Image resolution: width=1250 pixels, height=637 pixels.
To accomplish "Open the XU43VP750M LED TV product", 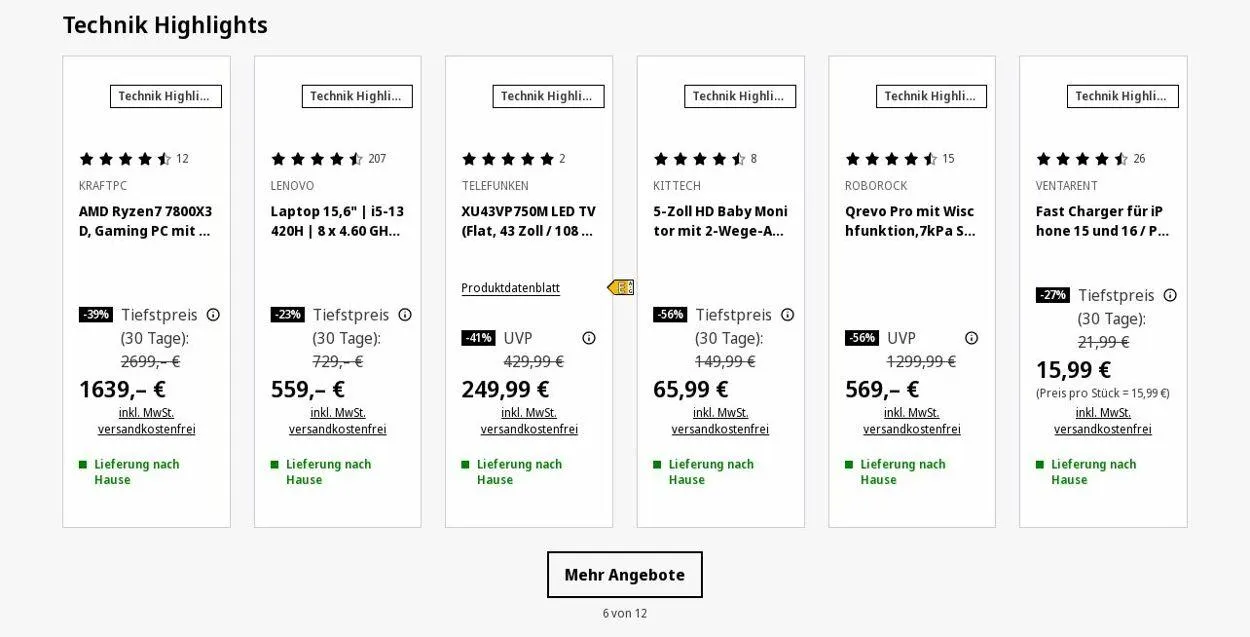I will pyautogui.click(x=528, y=221).
